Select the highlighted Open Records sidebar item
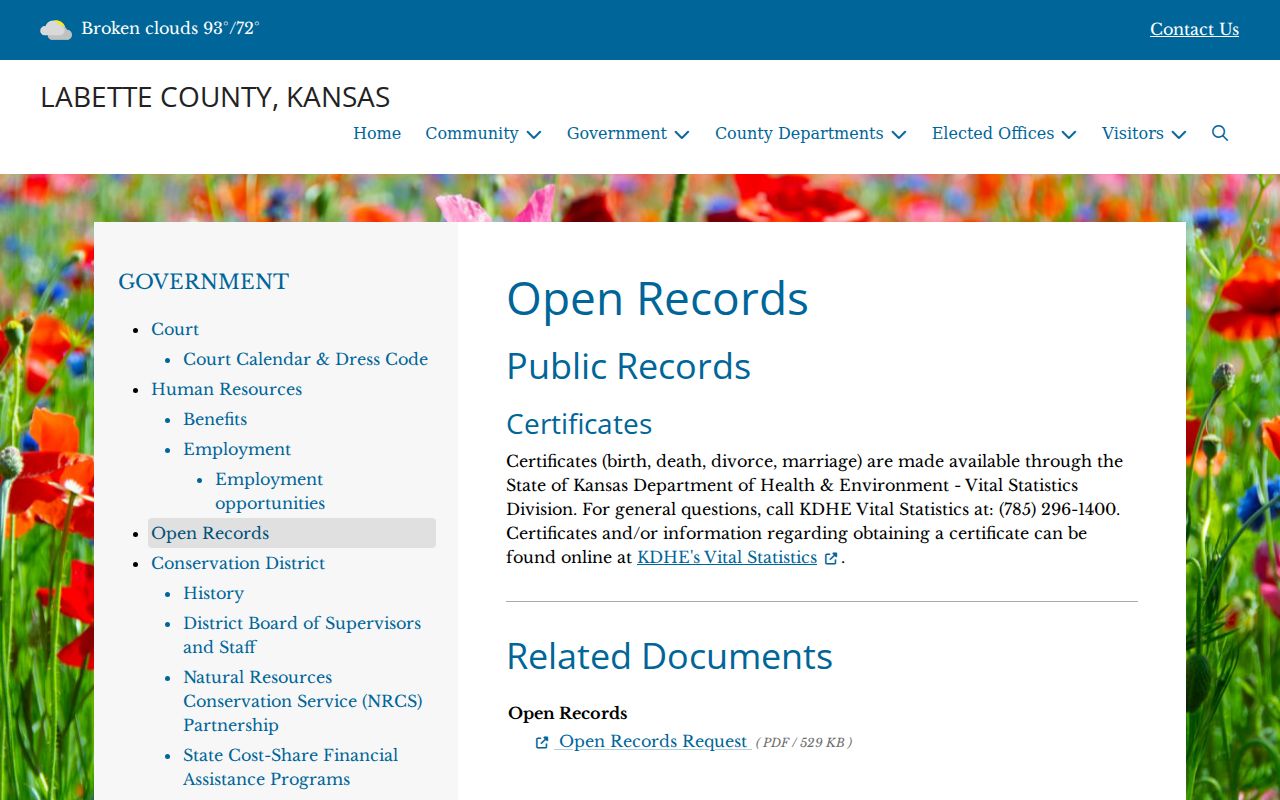 tap(292, 533)
